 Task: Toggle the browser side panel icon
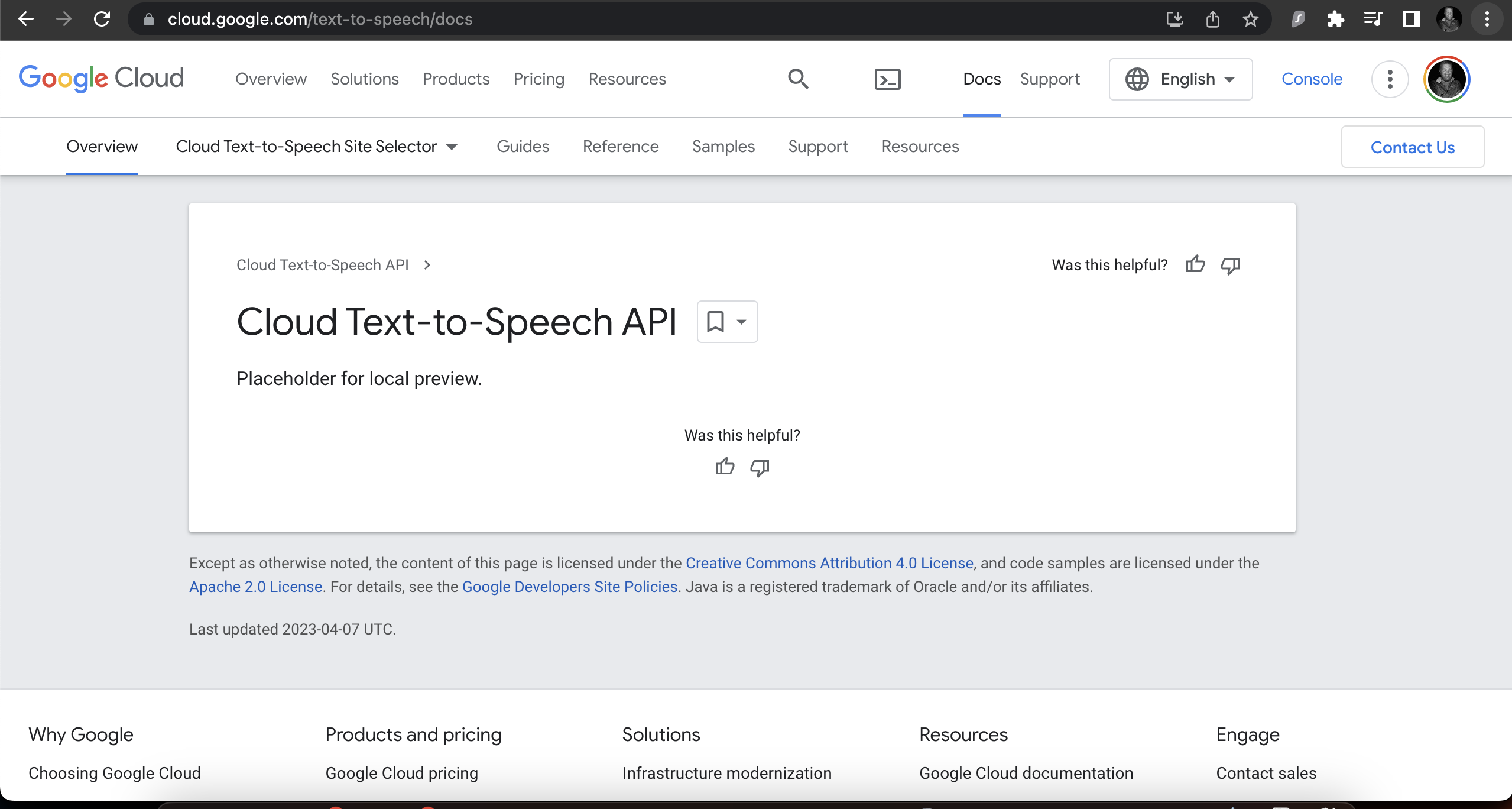[x=1411, y=20]
